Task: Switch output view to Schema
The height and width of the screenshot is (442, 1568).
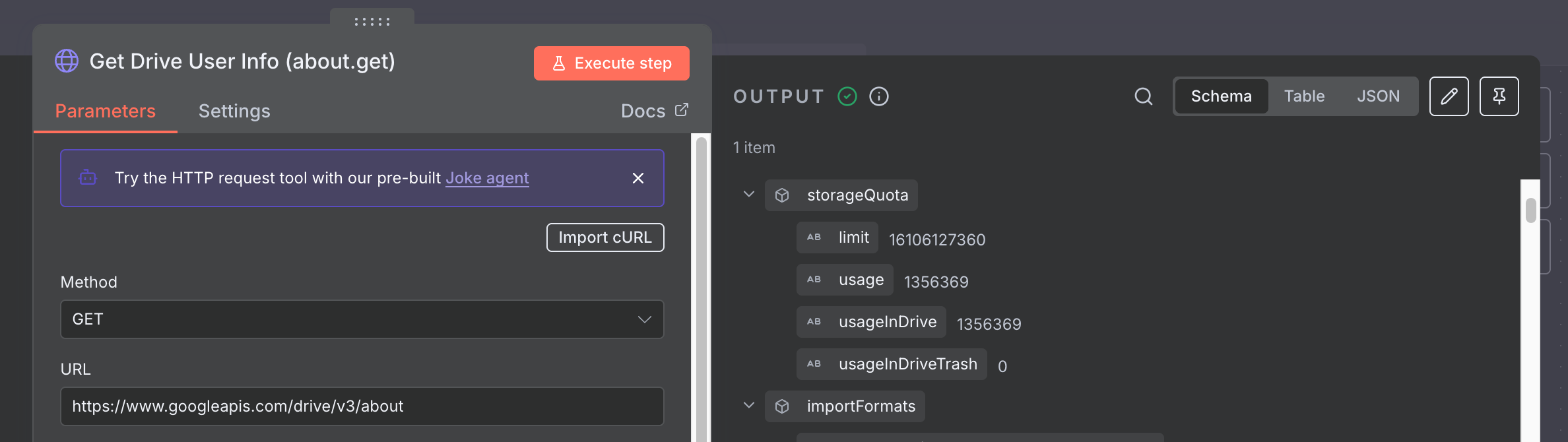Action: pos(1221,96)
